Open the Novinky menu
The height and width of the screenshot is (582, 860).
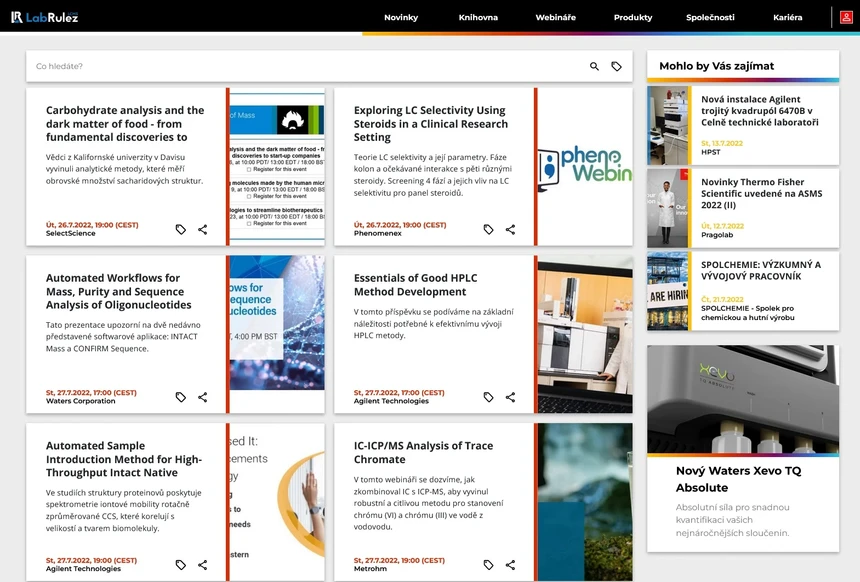click(401, 17)
